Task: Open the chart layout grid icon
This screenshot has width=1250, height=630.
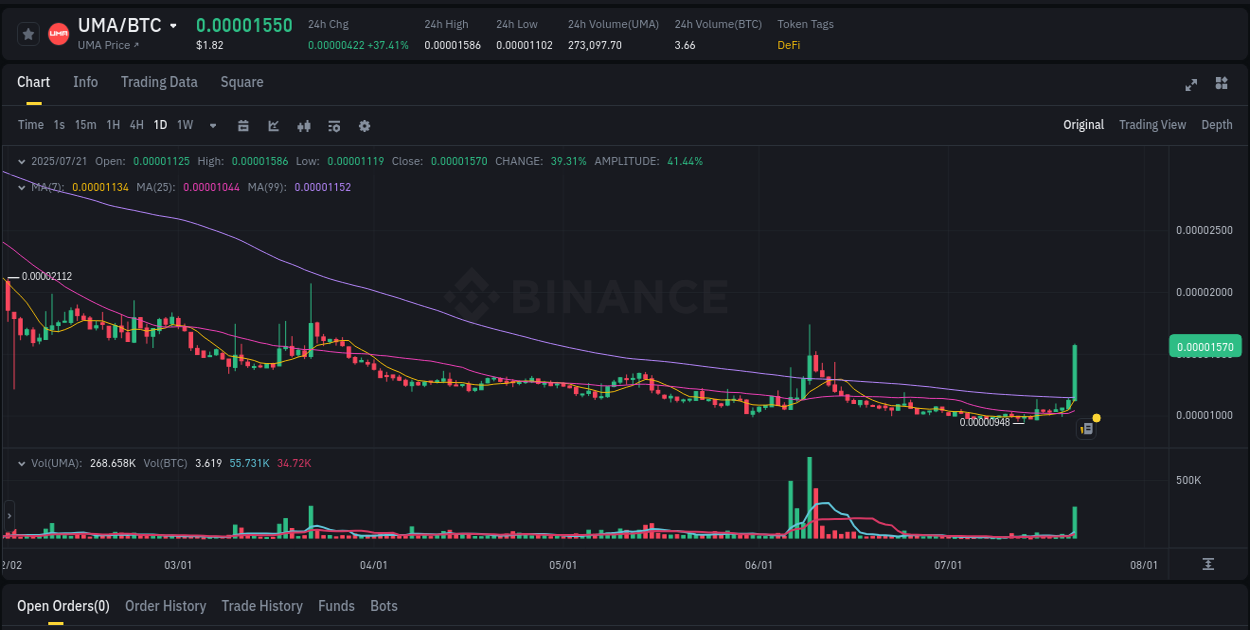Action: pos(1221,85)
